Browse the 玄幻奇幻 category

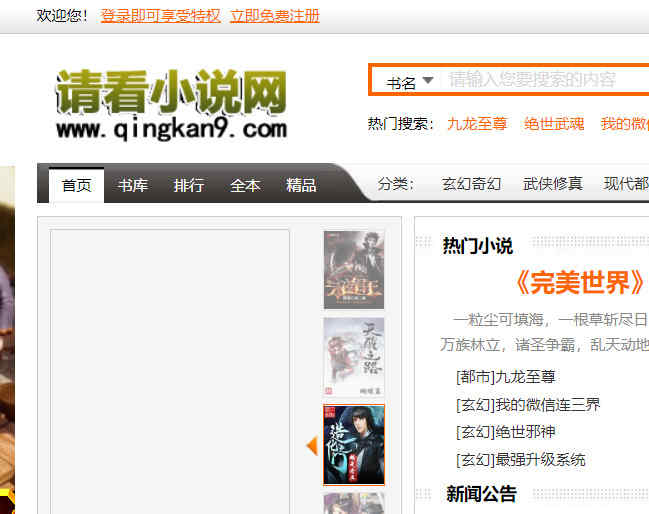coord(471,184)
